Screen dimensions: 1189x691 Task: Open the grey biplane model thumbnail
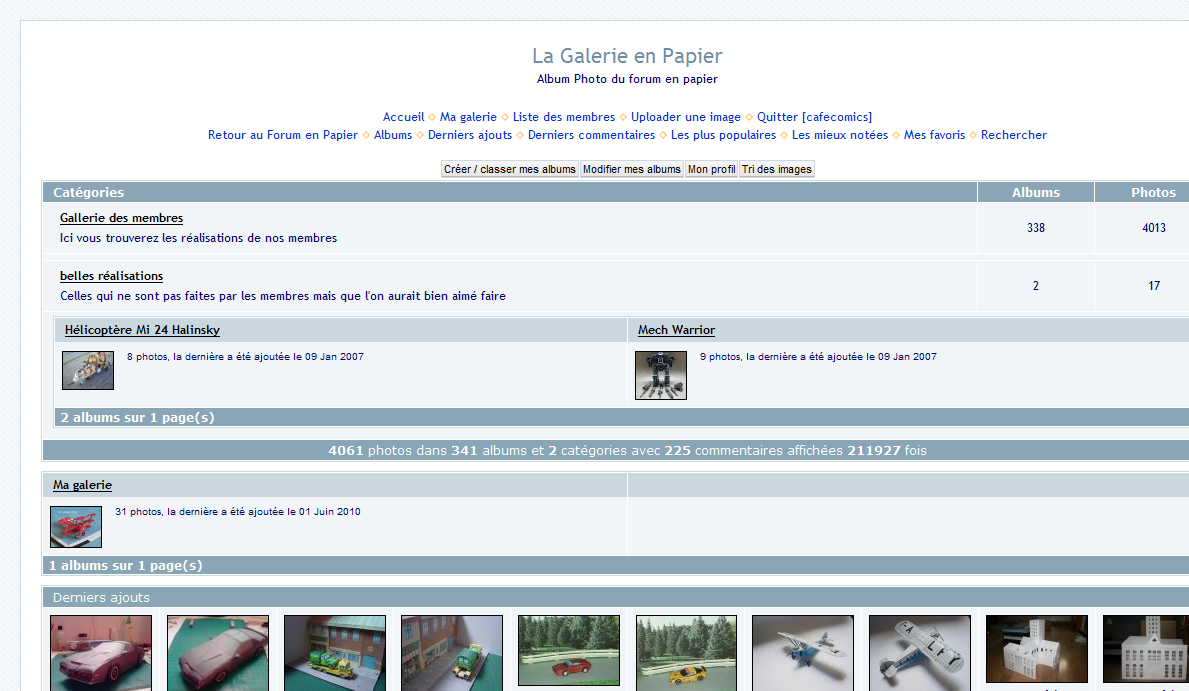pos(919,652)
